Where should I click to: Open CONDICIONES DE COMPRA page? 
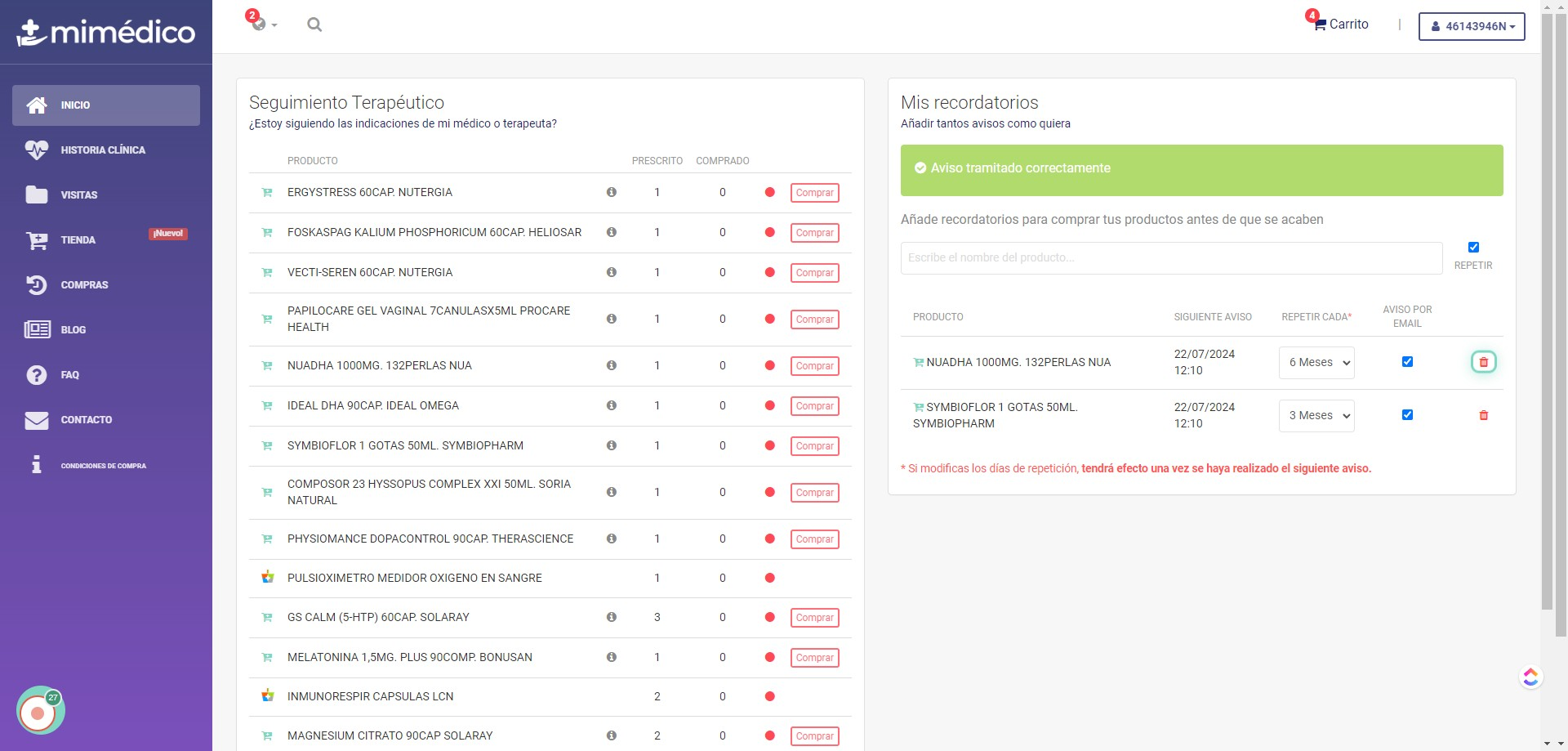click(x=106, y=465)
